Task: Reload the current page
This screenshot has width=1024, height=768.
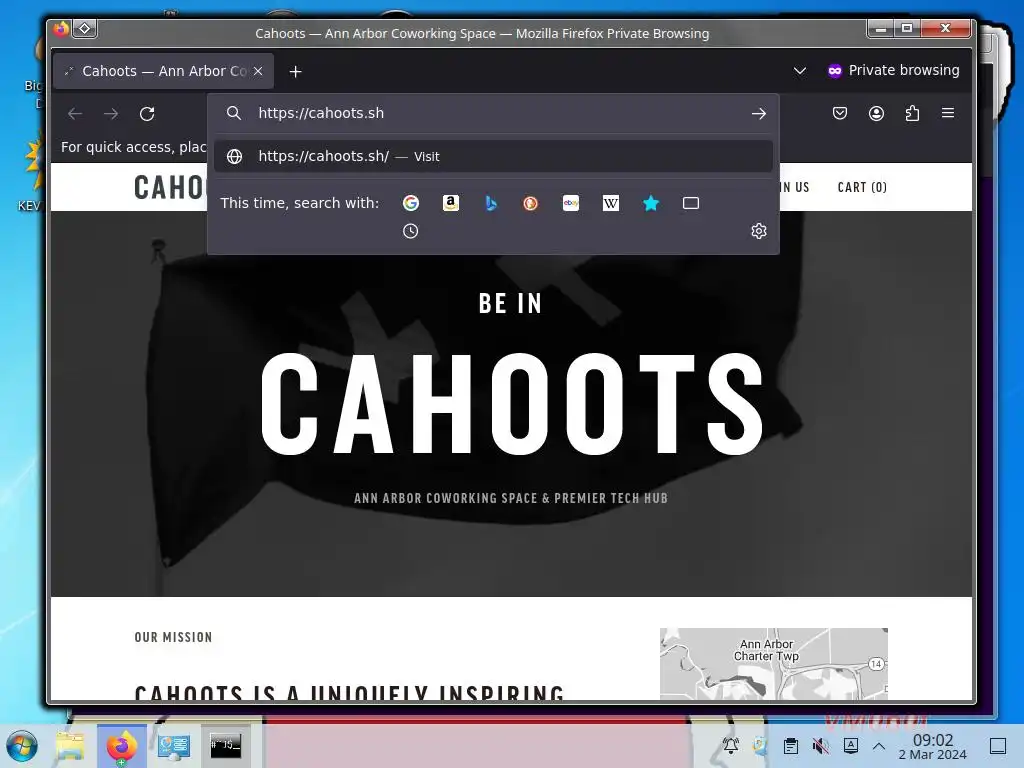Action: 147,114
